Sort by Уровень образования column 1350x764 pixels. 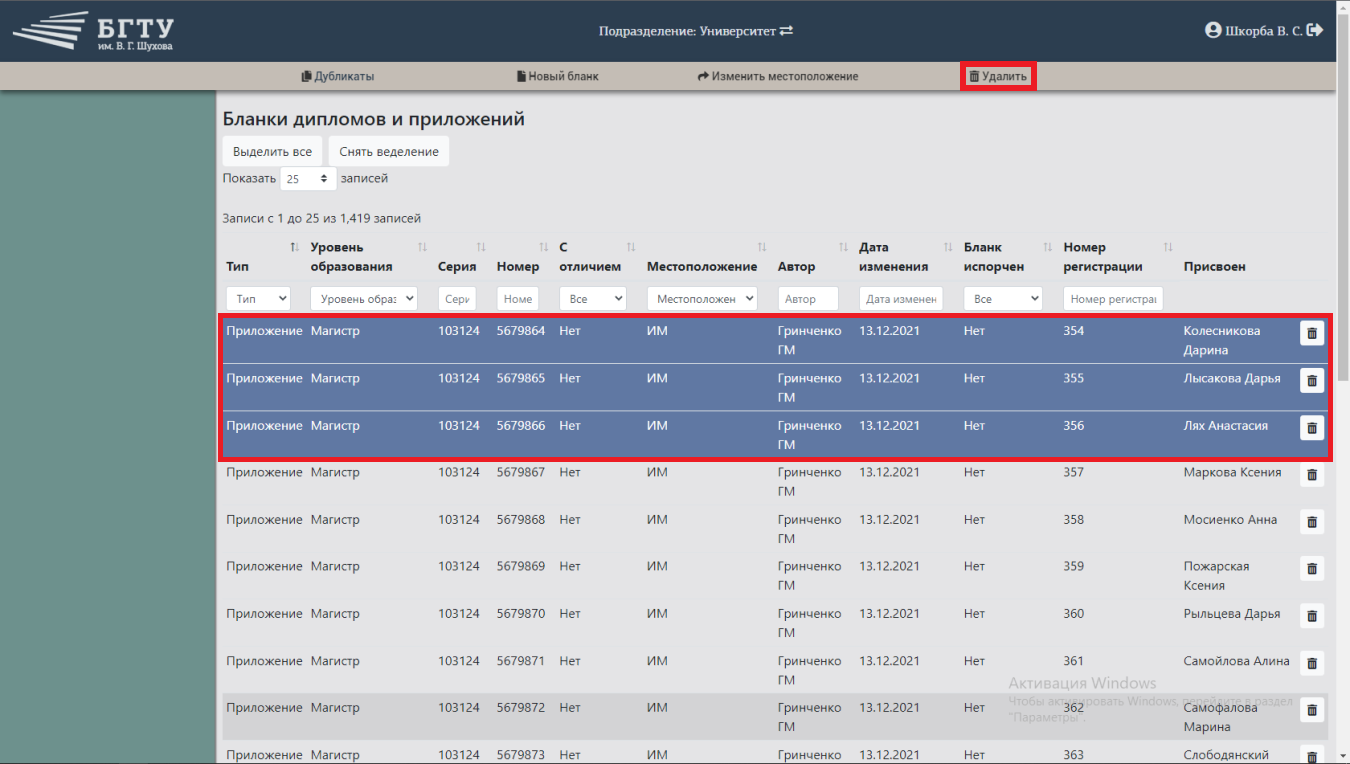(x=422, y=247)
